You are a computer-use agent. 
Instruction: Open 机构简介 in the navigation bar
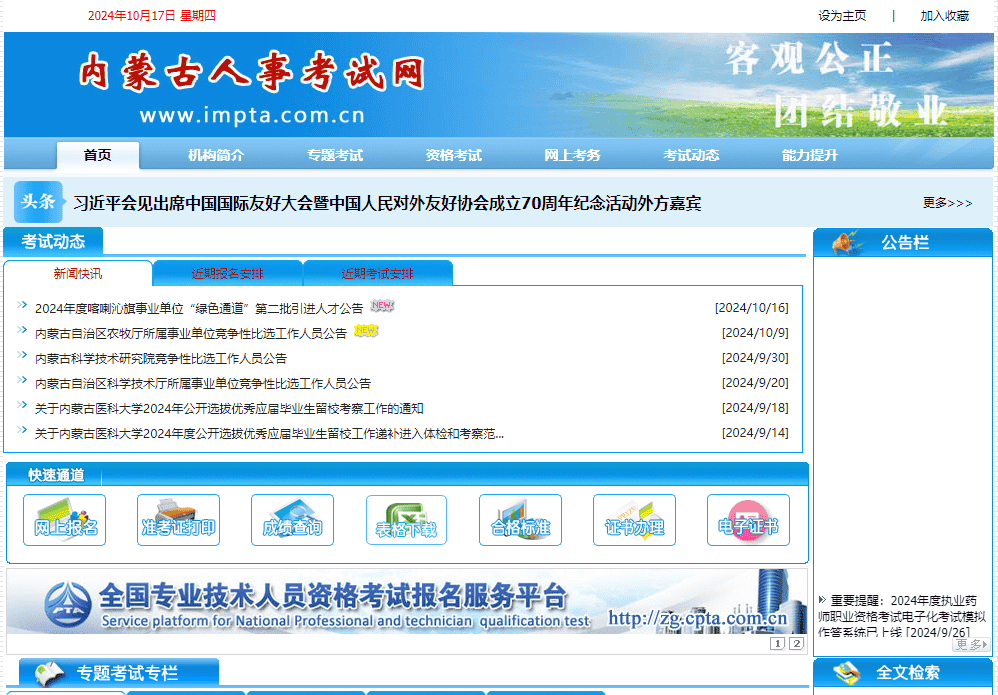[x=216, y=155]
